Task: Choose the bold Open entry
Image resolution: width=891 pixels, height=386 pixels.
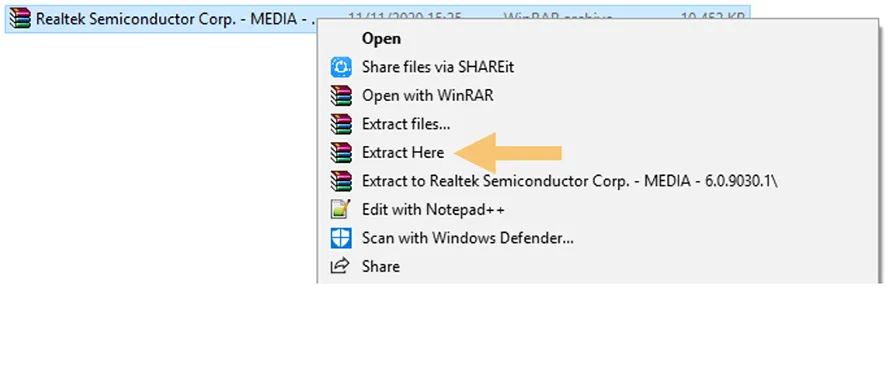Action: coord(381,39)
